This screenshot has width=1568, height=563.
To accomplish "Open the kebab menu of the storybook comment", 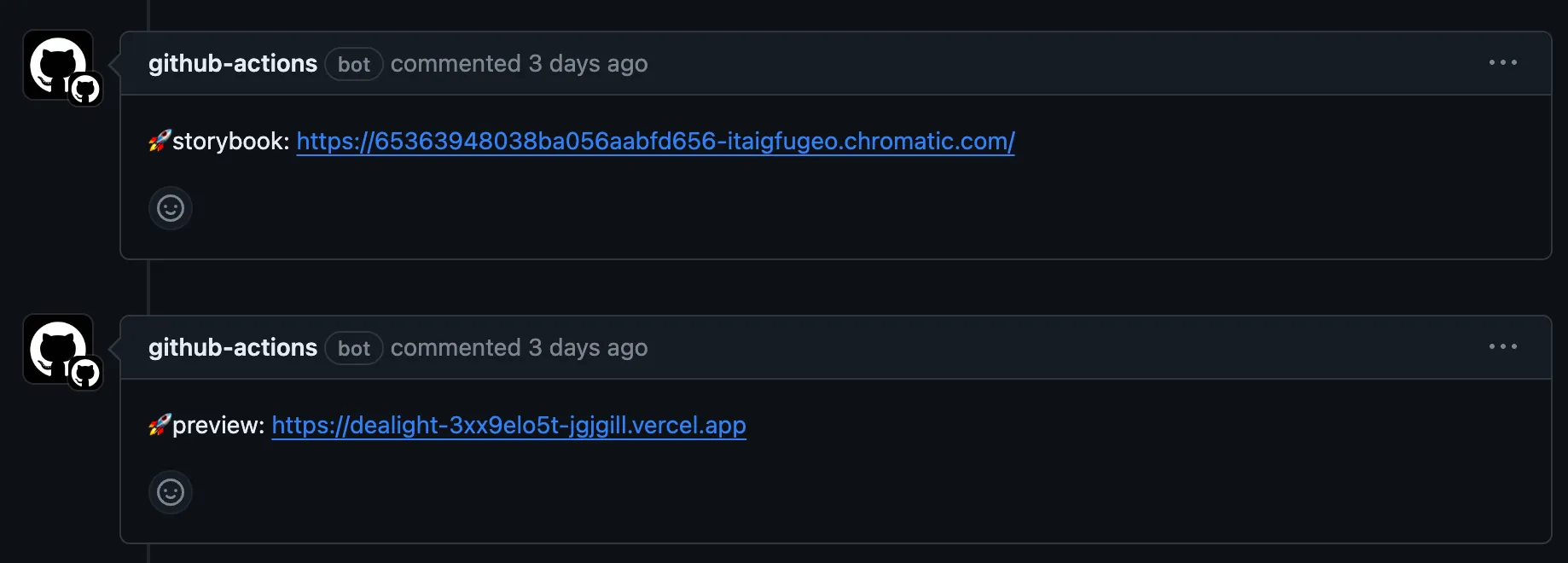I will pos(1504,62).
